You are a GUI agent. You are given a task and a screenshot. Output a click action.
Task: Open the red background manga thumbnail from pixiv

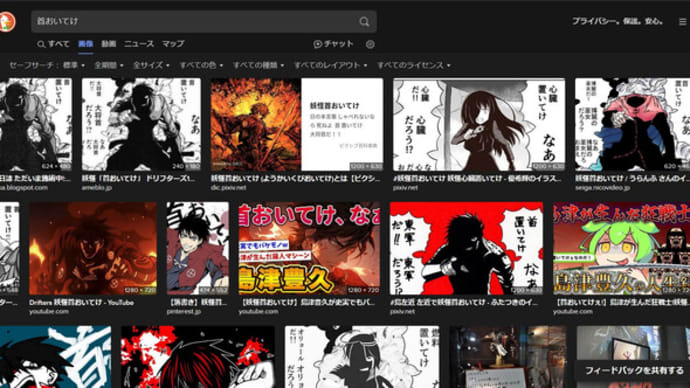pos(466,249)
